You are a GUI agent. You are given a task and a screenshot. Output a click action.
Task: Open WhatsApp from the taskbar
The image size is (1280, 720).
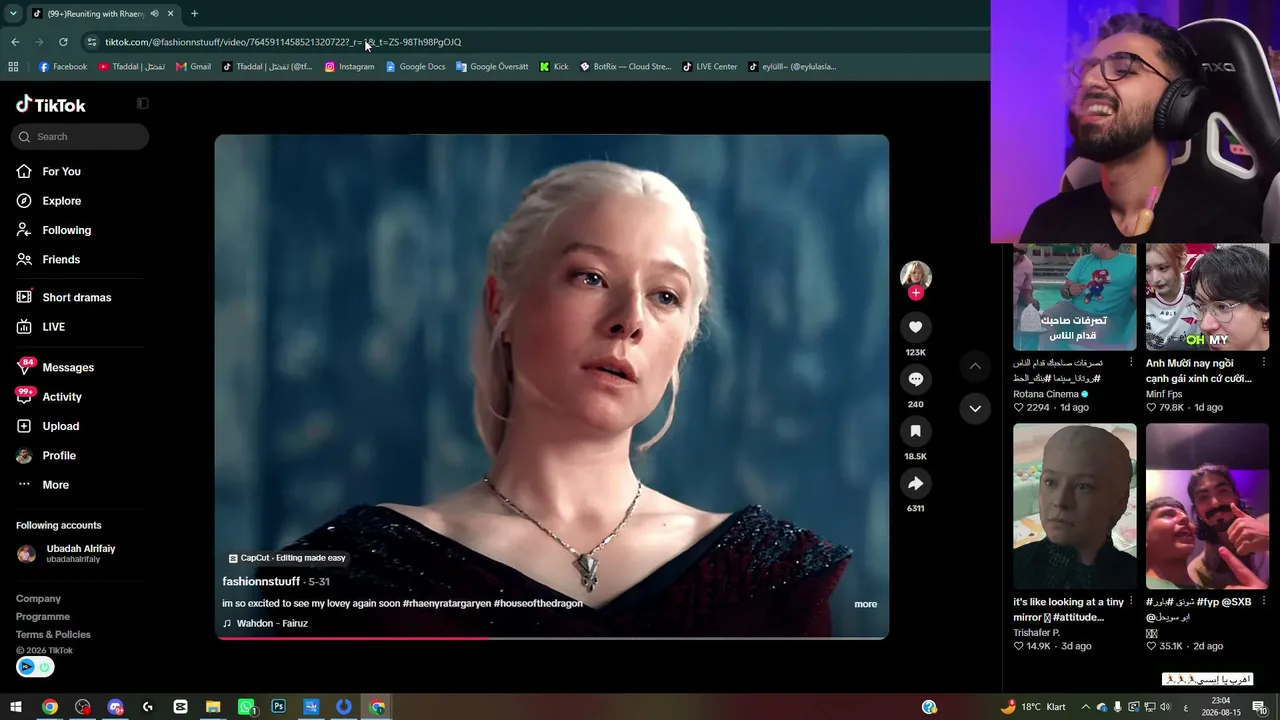click(246, 707)
